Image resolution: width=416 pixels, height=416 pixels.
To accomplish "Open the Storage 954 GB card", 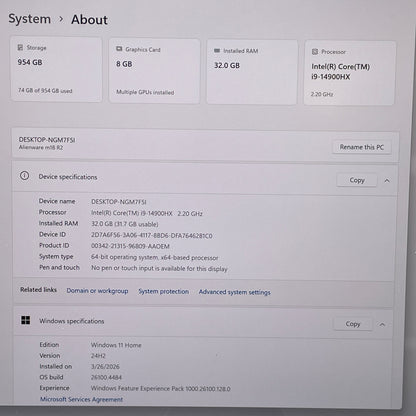I will point(56,69).
